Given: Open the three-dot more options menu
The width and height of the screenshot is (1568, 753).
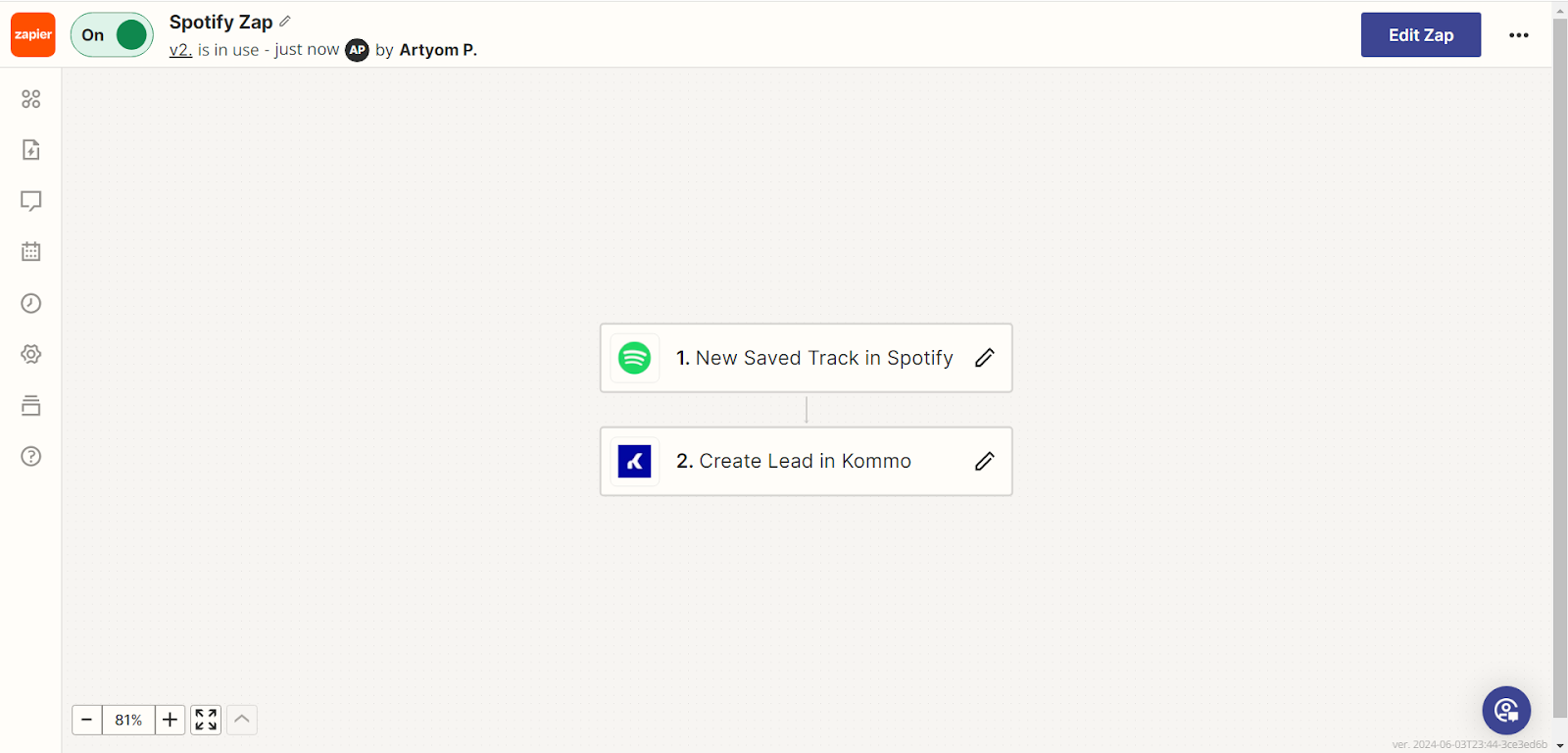Looking at the screenshot, I should tap(1519, 35).
